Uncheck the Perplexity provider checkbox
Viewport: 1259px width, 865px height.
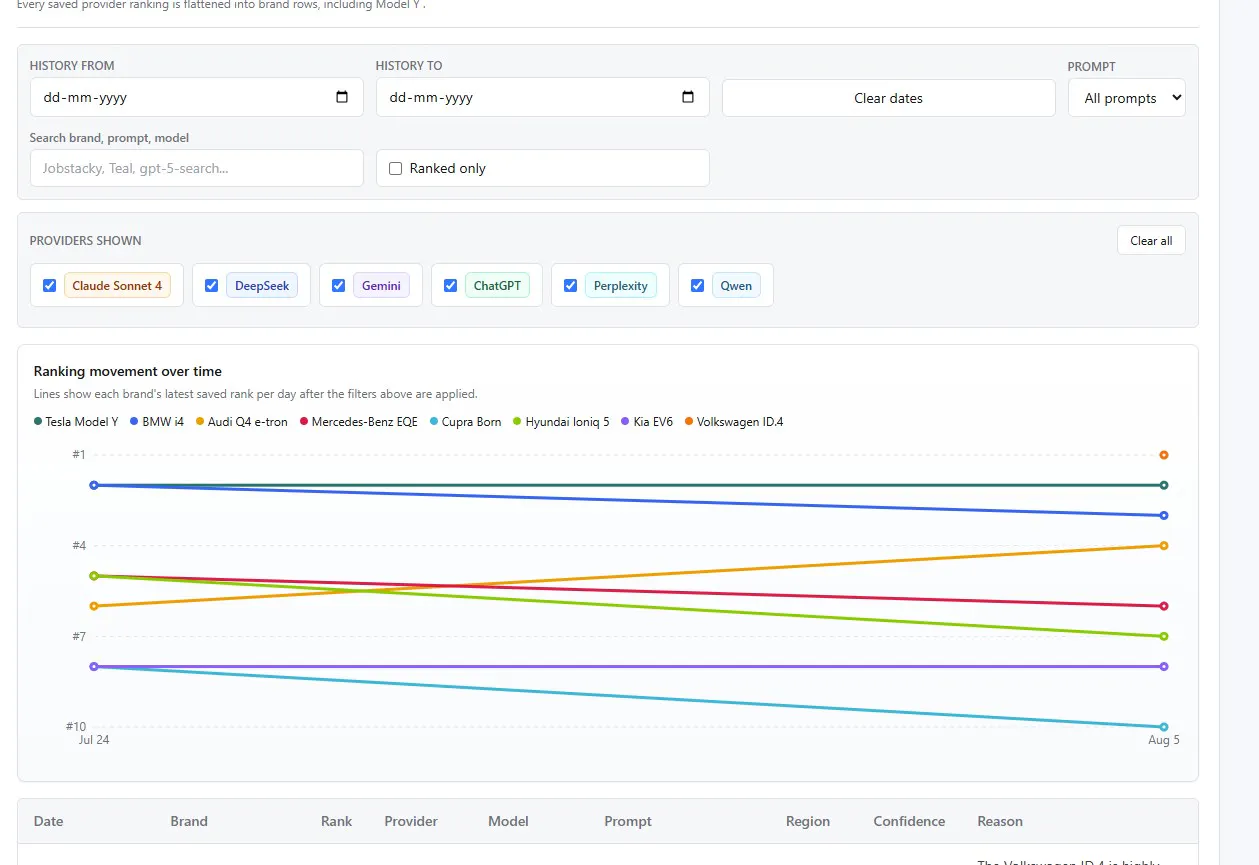point(571,285)
